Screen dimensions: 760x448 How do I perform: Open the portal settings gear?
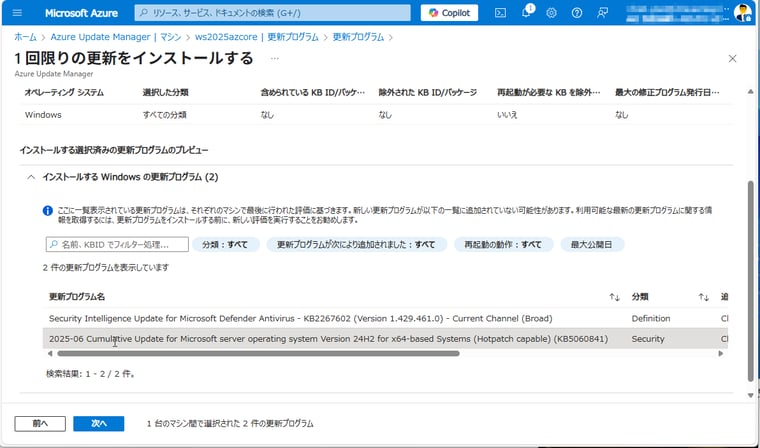point(551,13)
